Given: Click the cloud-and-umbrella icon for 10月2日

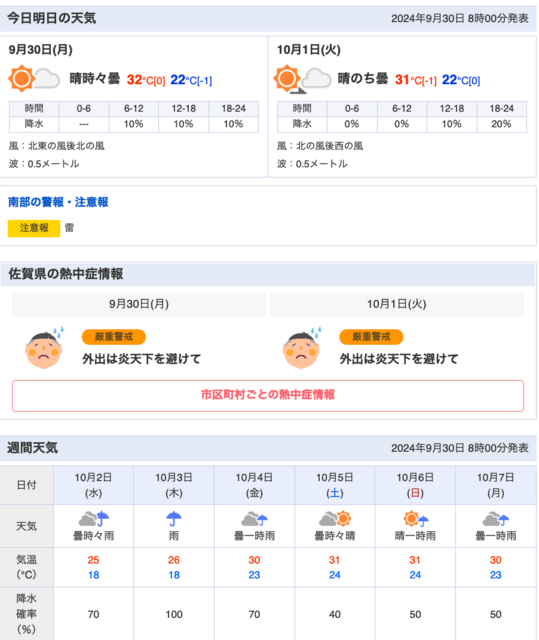Looking at the screenshot, I should tap(93, 519).
